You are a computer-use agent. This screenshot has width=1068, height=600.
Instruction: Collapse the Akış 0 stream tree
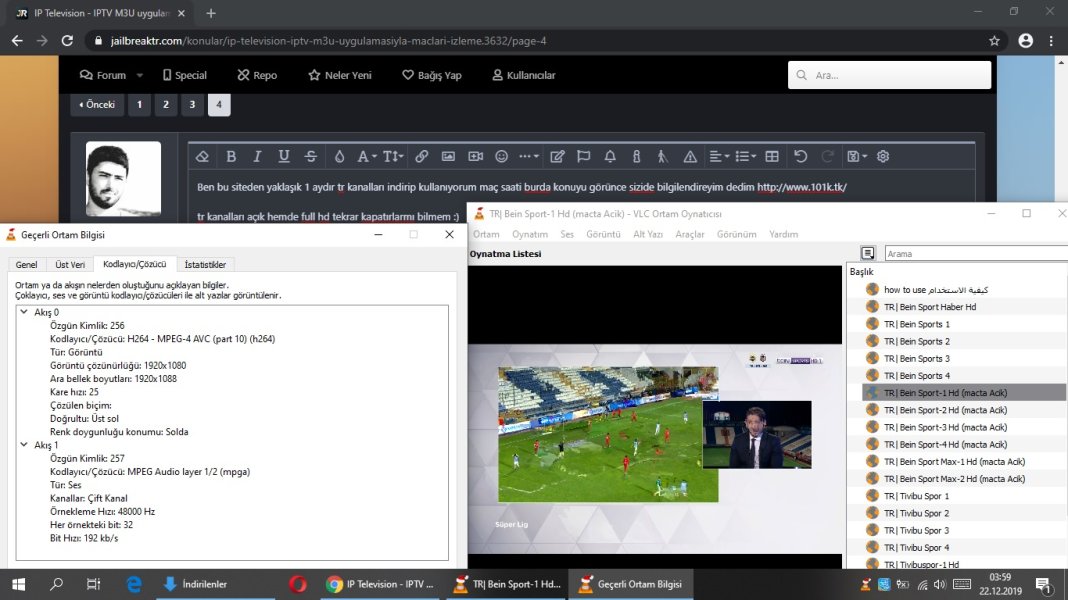(24, 312)
